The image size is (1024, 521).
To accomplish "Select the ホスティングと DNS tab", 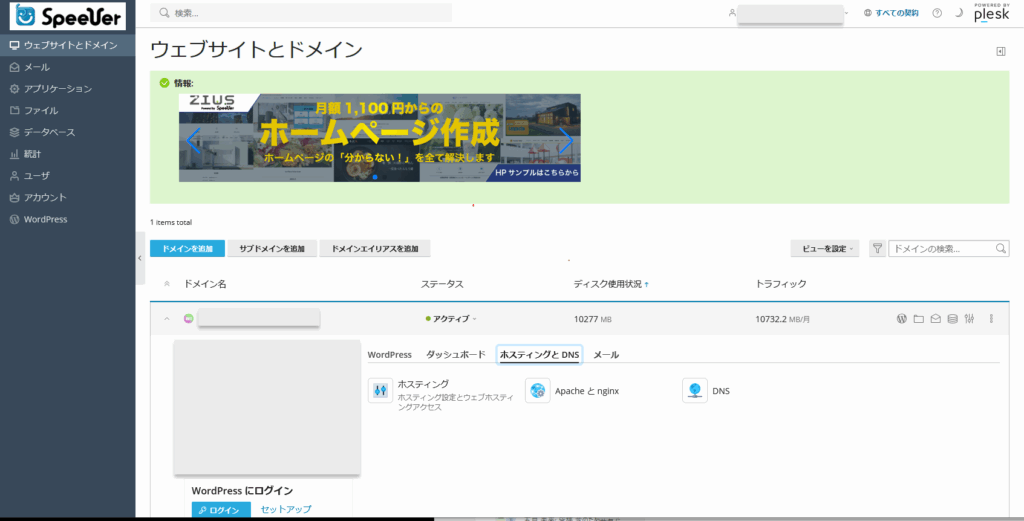I will pyautogui.click(x=539, y=355).
